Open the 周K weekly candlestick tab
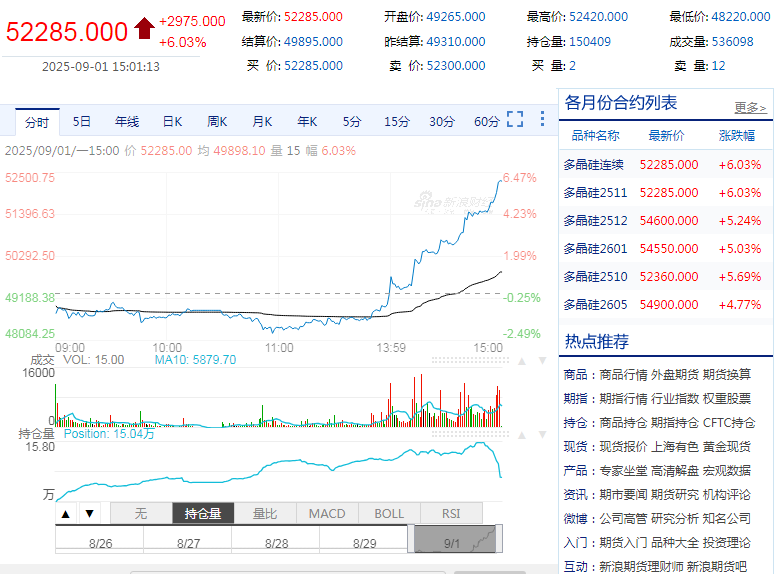777x574 pixels. click(x=217, y=121)
